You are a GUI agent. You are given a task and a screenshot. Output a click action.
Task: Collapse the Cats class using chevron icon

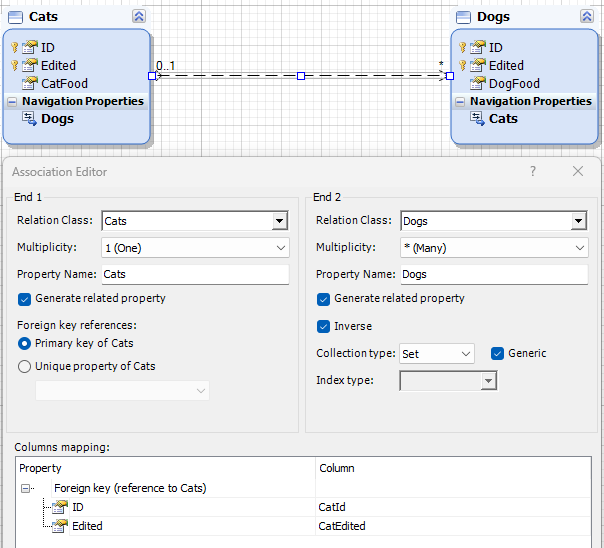[x=138, y=17]
